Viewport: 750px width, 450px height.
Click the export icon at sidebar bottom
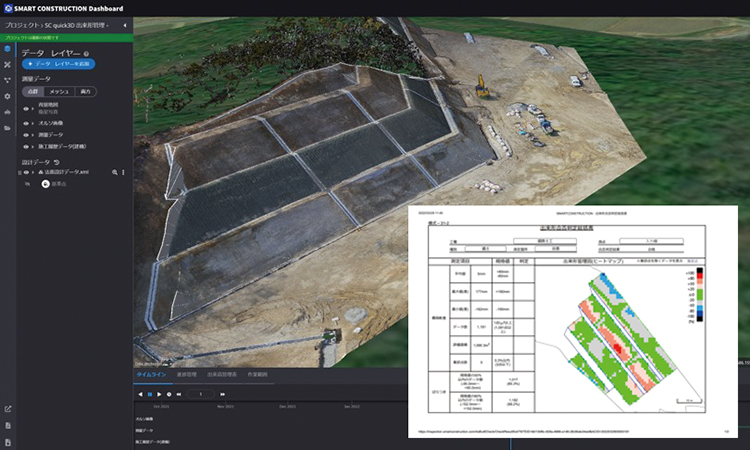coord(7,408)
